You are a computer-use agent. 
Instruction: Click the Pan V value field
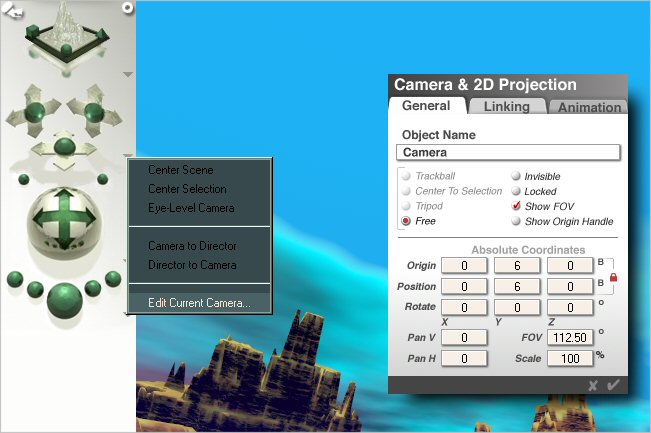(x=464, y=338)
